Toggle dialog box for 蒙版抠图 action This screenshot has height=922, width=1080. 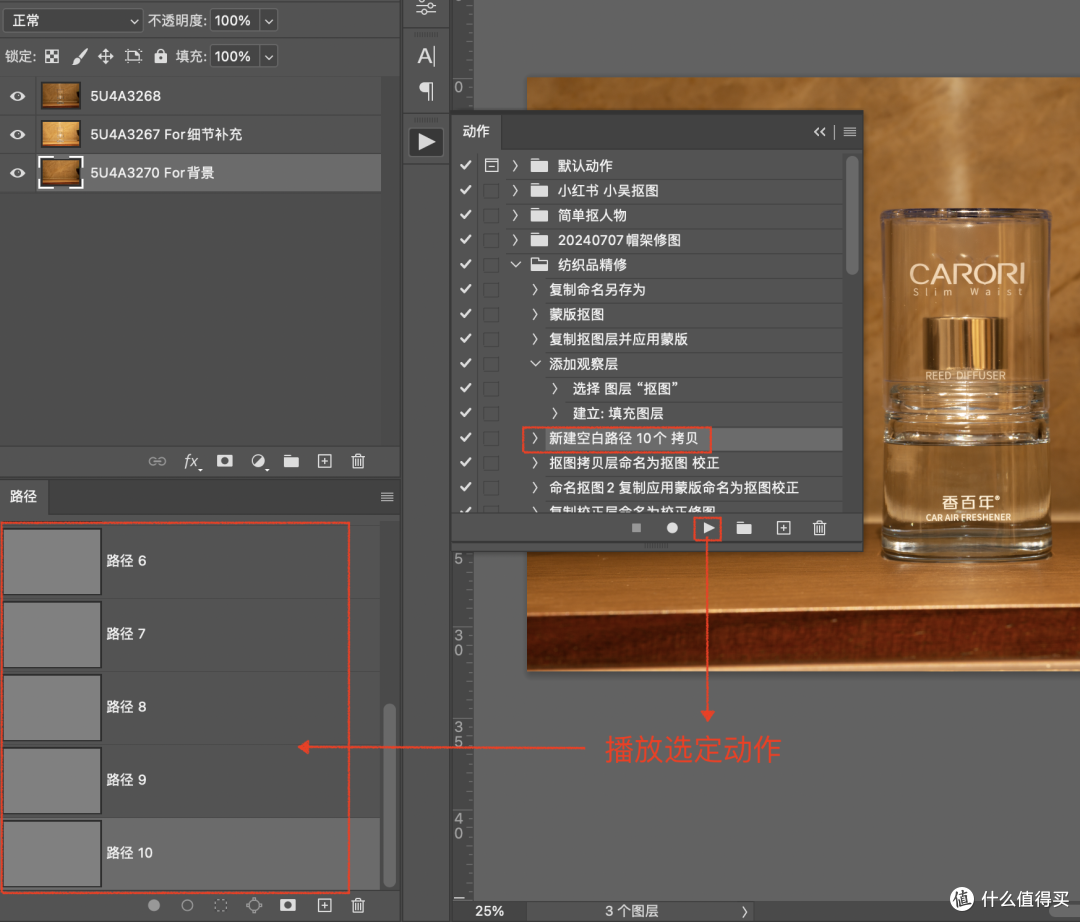[491, 314]
